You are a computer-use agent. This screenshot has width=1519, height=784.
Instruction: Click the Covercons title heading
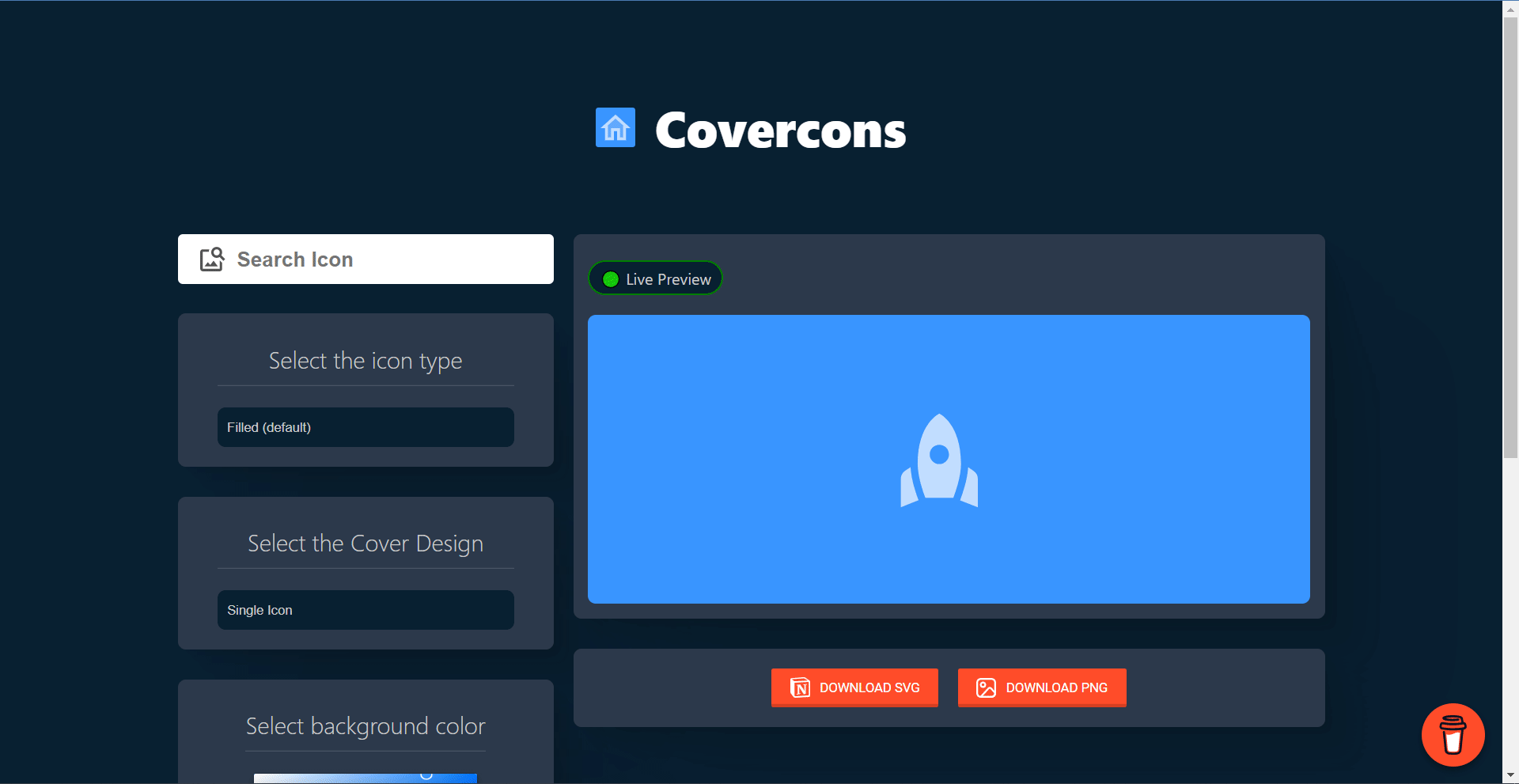click(x=780, y=131)
